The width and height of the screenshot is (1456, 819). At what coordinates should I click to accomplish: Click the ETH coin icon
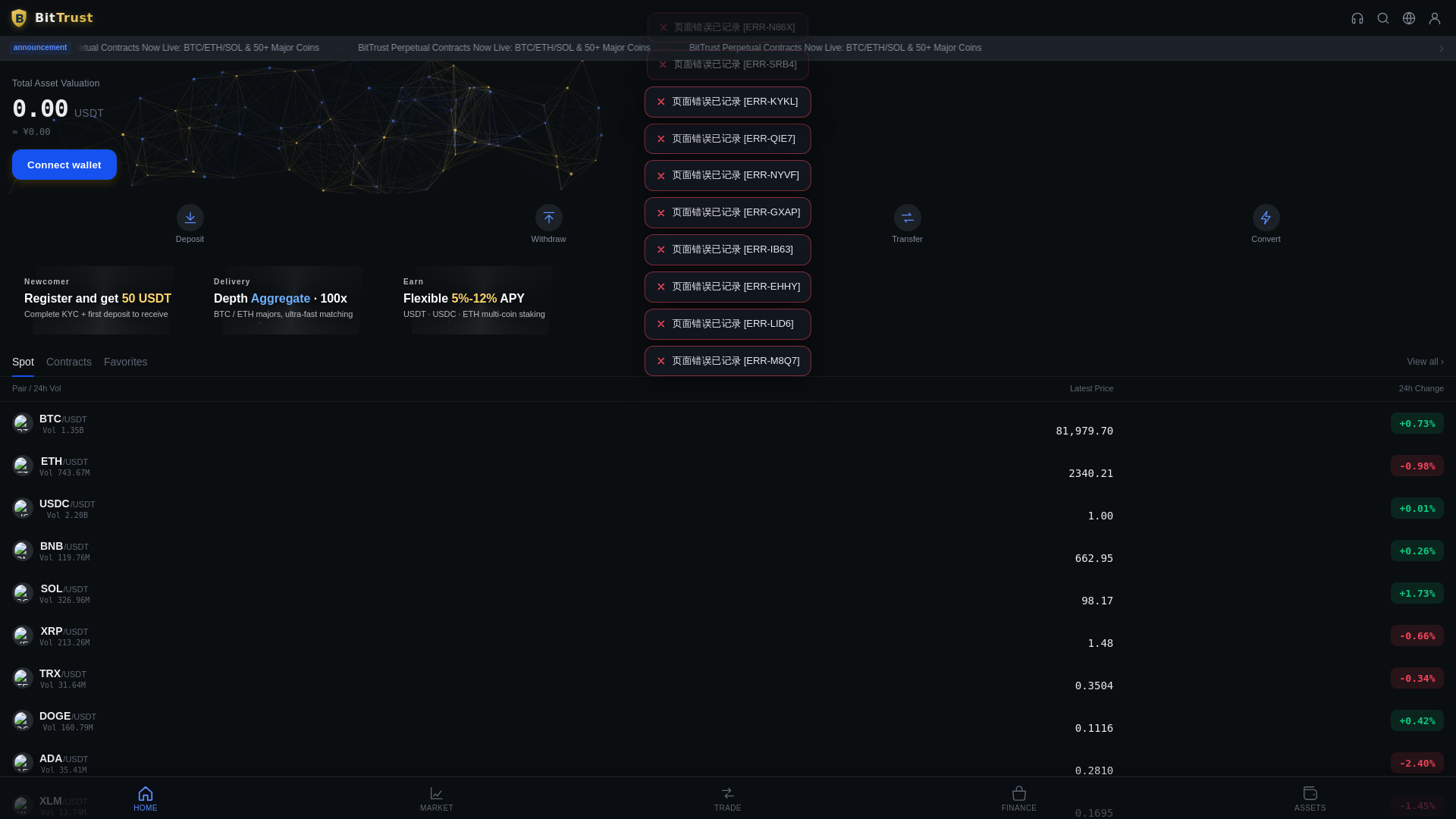[23, 466]
